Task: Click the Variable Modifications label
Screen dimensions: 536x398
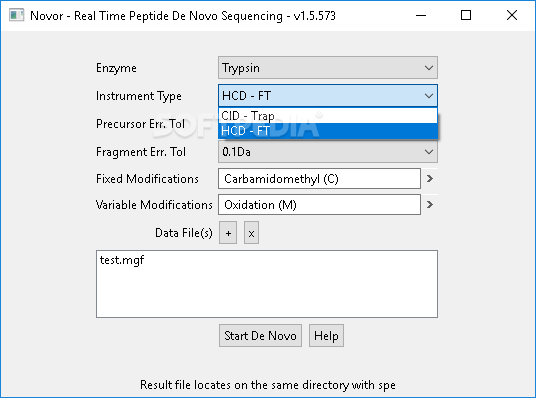Action: (154, 205)
